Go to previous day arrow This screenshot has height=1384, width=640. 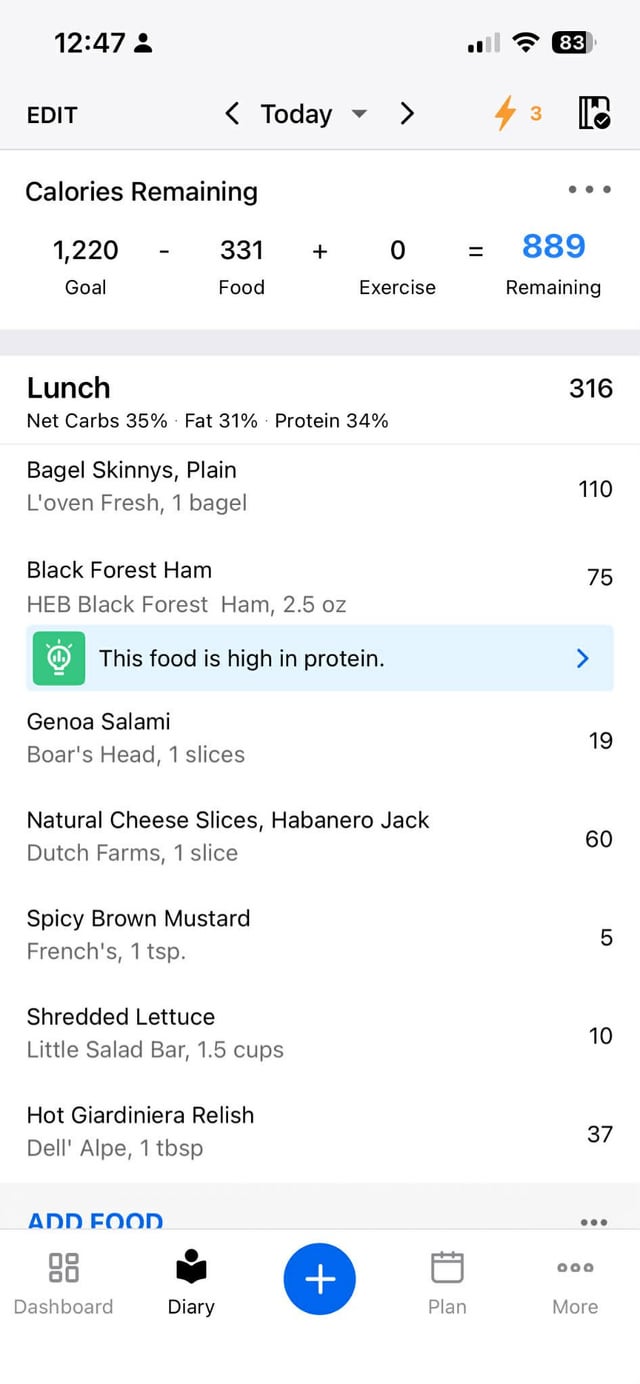click(x=232, y=114)
